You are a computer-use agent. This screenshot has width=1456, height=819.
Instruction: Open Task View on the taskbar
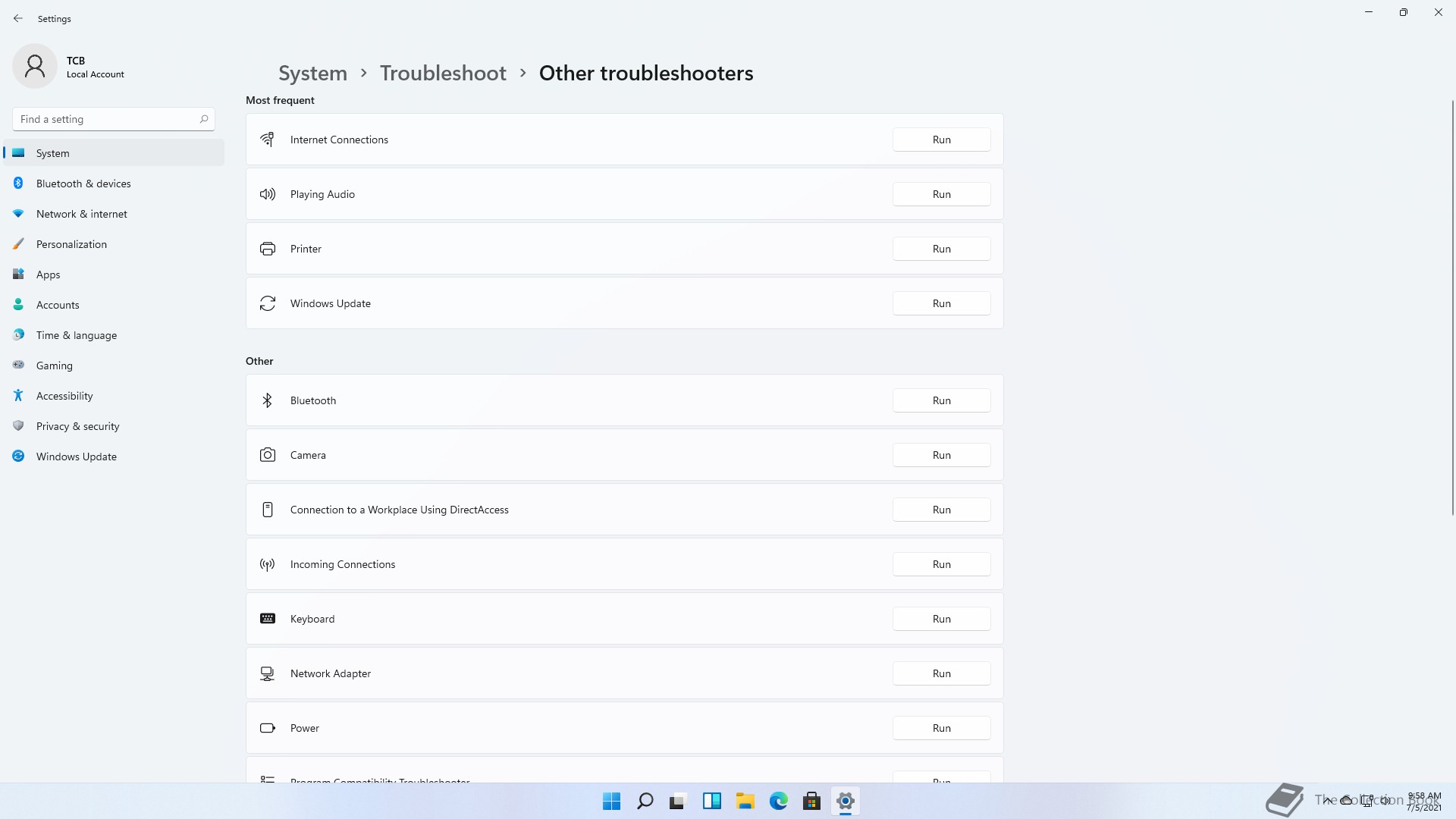coord(678,801)
